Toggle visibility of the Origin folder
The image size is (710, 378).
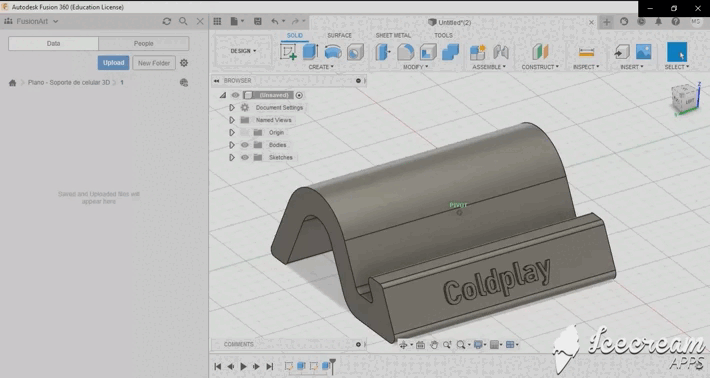245,133
